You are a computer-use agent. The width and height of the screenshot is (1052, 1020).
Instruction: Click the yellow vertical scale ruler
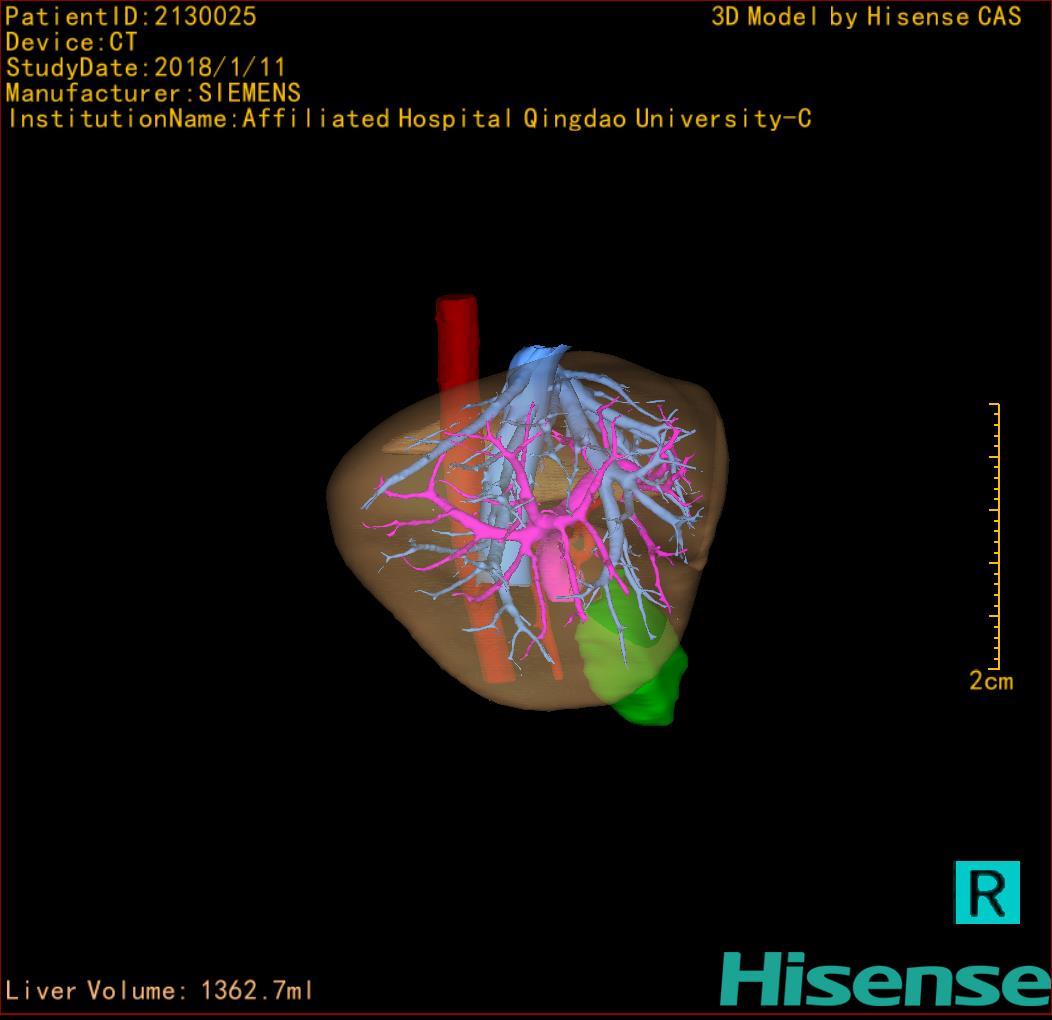[996, 535]
